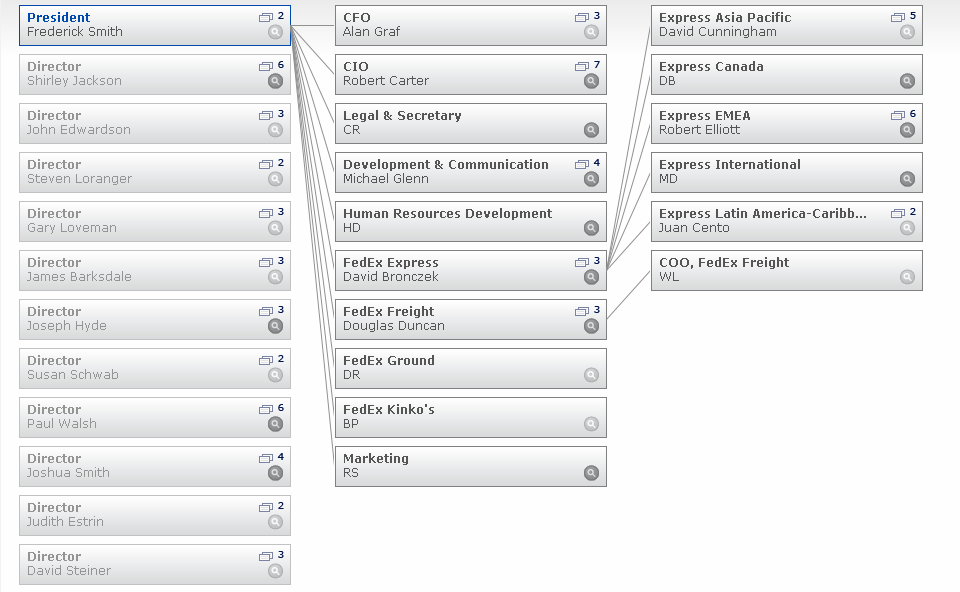Click the Human Resources Development title
960x592 pixels.
(x=448, y=214)
